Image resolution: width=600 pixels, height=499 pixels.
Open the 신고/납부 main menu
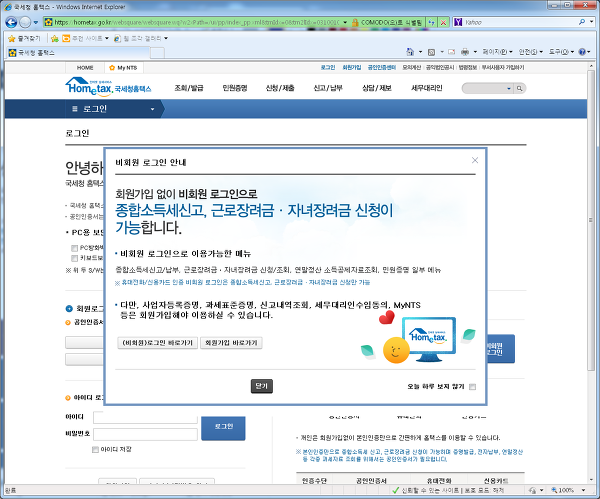point(328,88)
